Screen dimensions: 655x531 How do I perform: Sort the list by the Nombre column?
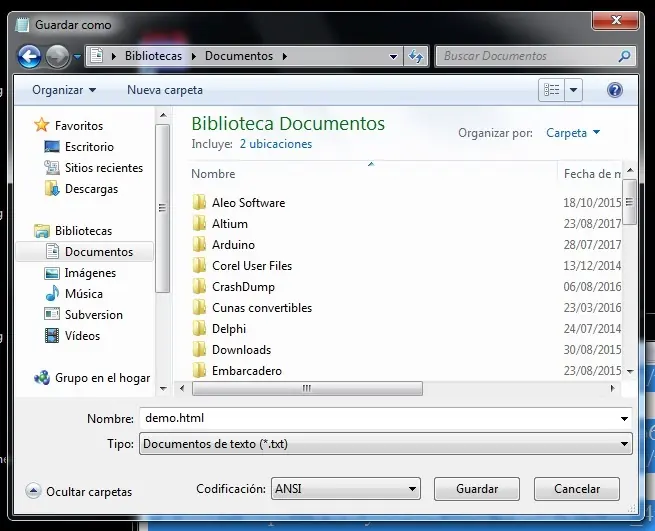pyautogui.click(x=213, y=174)
